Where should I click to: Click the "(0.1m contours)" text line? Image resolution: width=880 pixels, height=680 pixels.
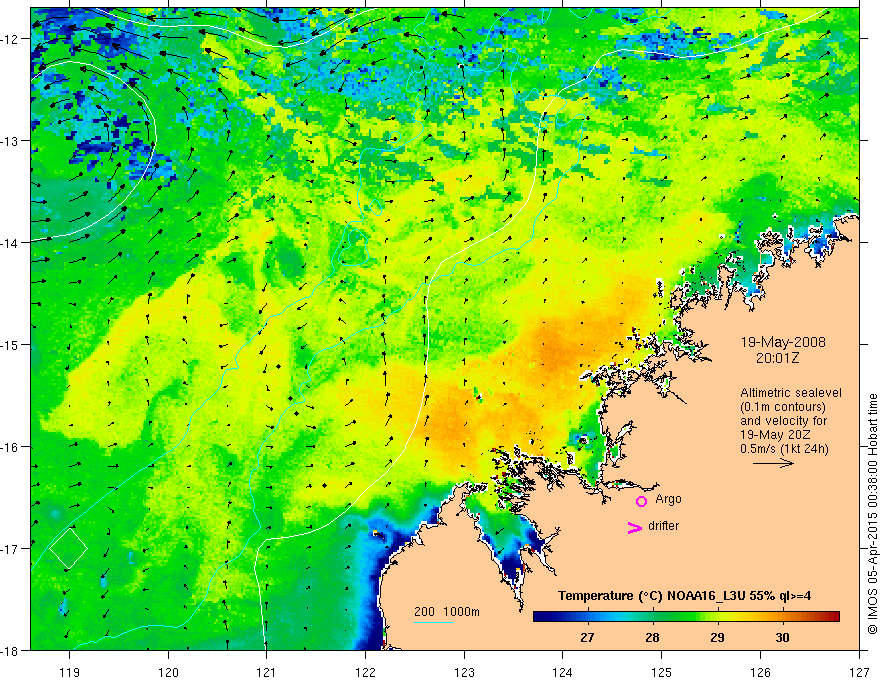[x=783, y=407]
